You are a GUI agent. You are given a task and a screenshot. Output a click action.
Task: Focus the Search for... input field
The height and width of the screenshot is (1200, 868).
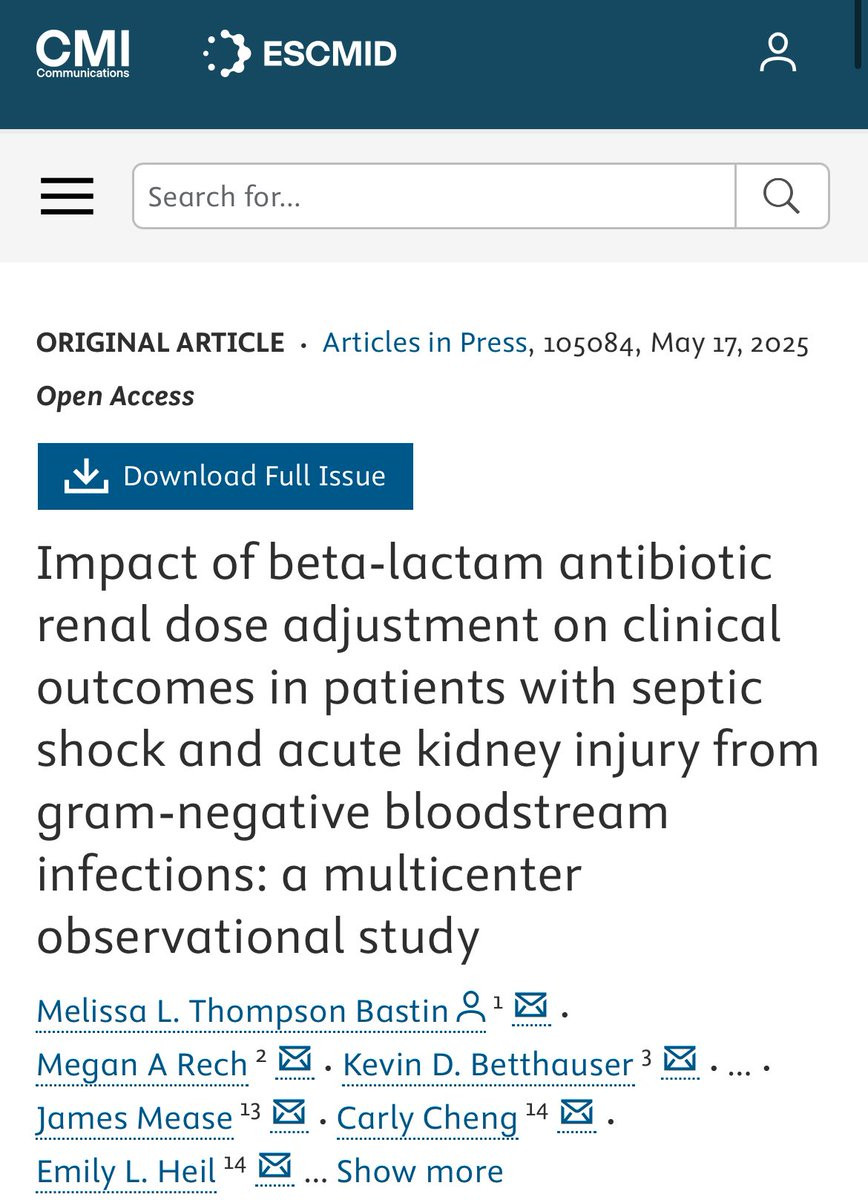point(434,196)
